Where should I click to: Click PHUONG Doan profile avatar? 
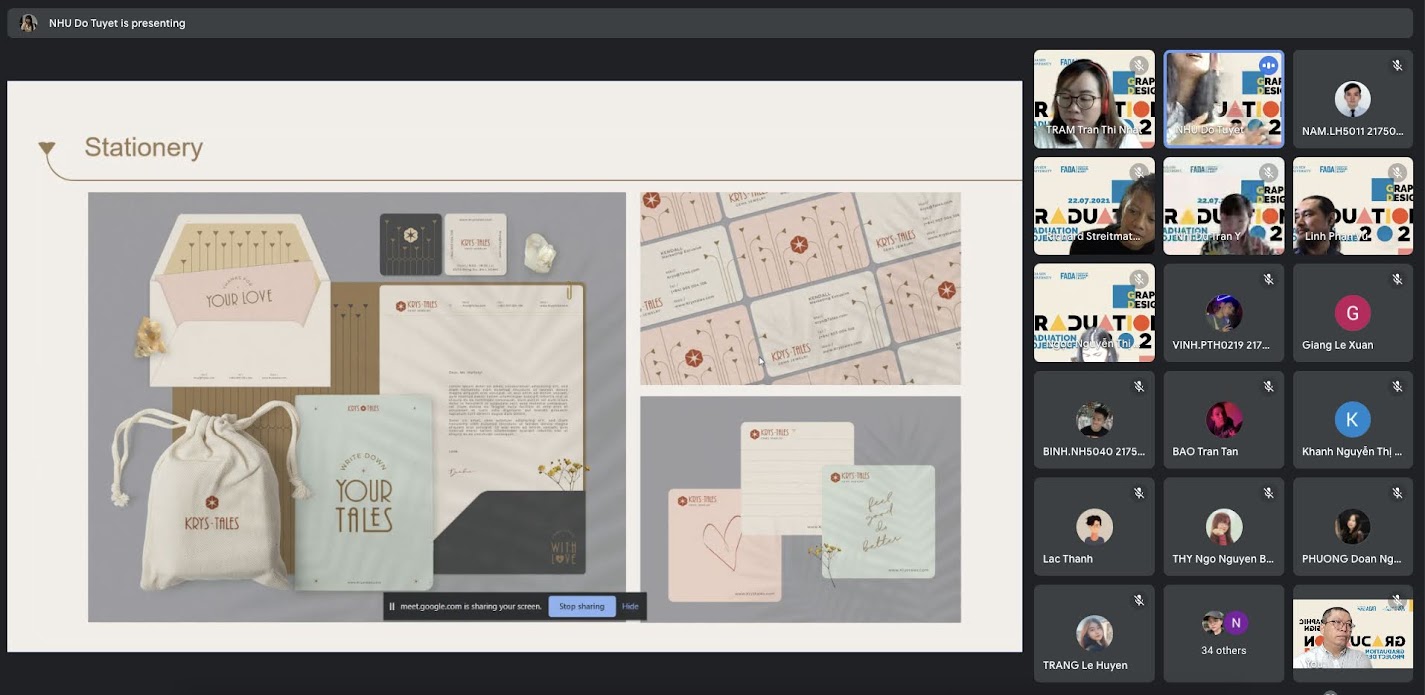click(x=1353, y=527)
